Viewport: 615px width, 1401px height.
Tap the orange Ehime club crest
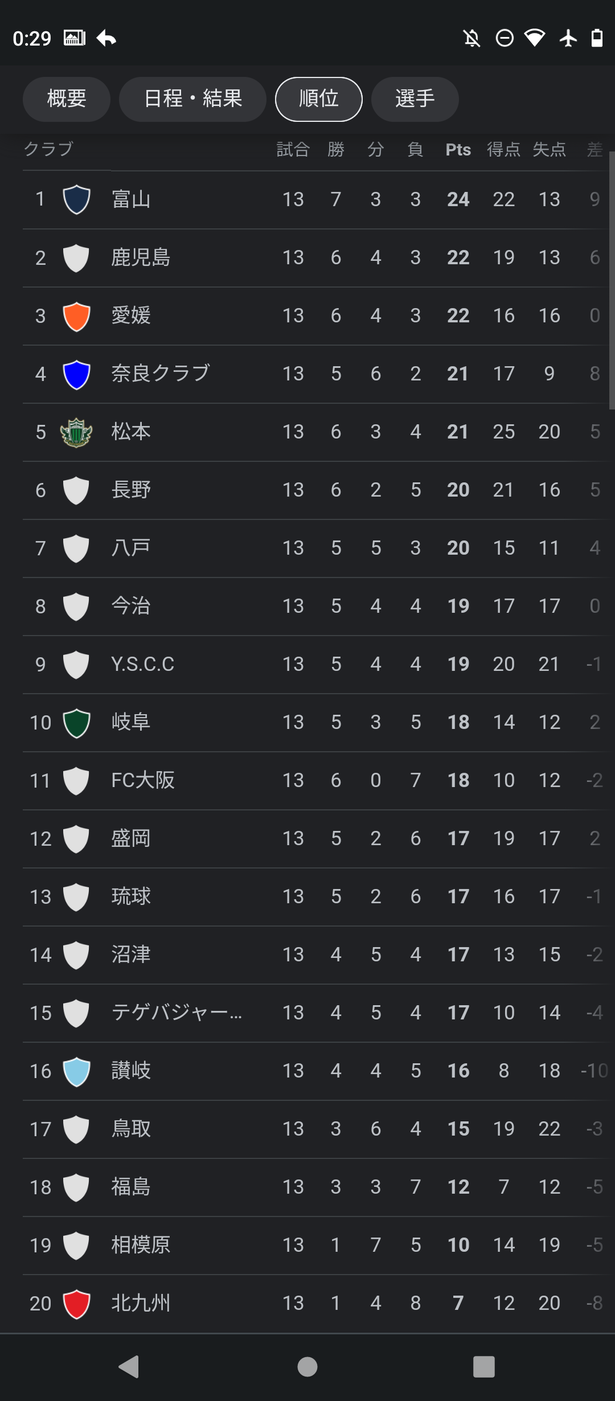(77, 315)
